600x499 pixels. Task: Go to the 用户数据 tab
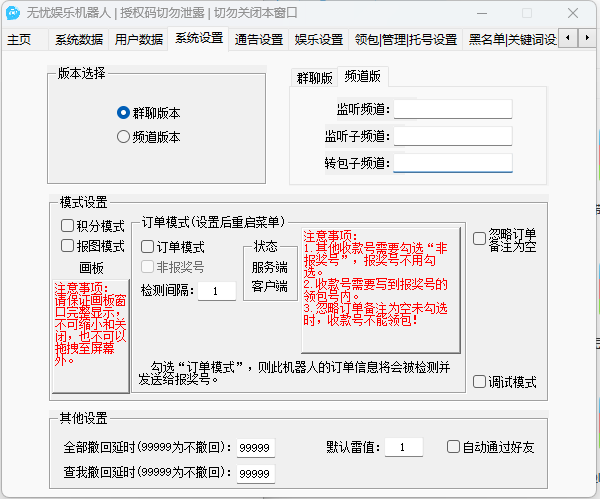(x=139, y=40)
